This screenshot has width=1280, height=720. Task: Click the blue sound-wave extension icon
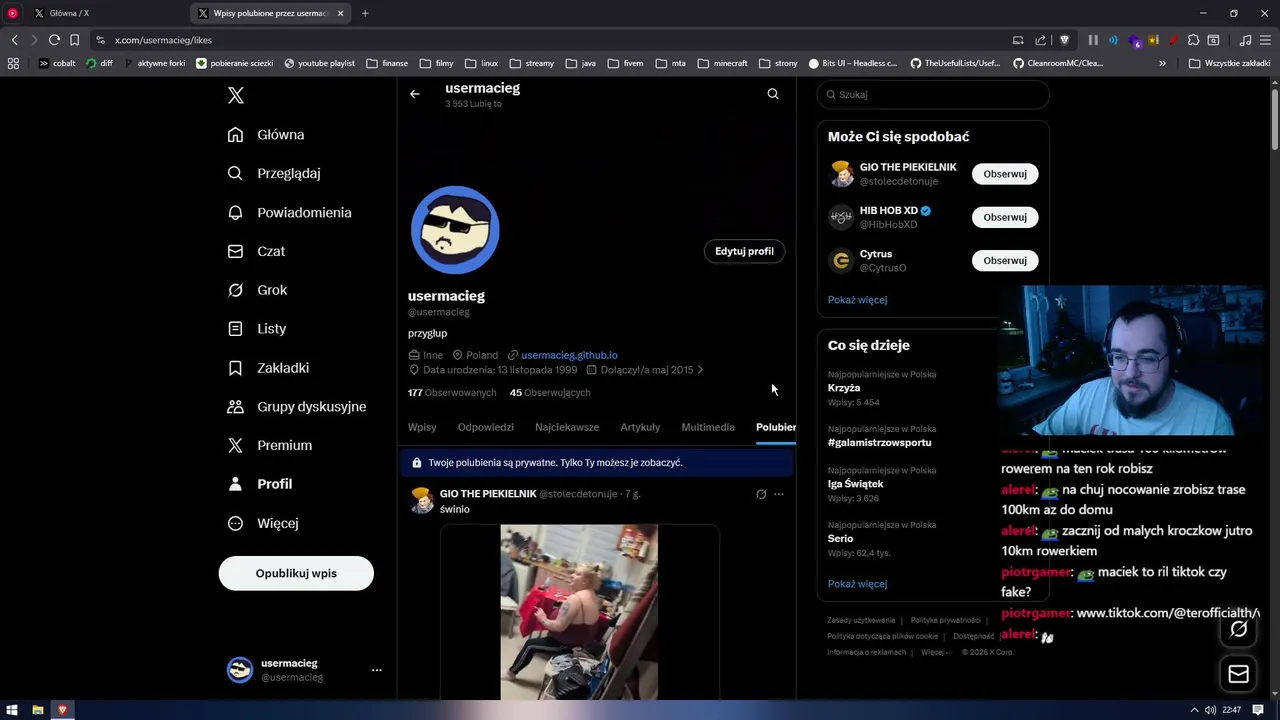1114,40
